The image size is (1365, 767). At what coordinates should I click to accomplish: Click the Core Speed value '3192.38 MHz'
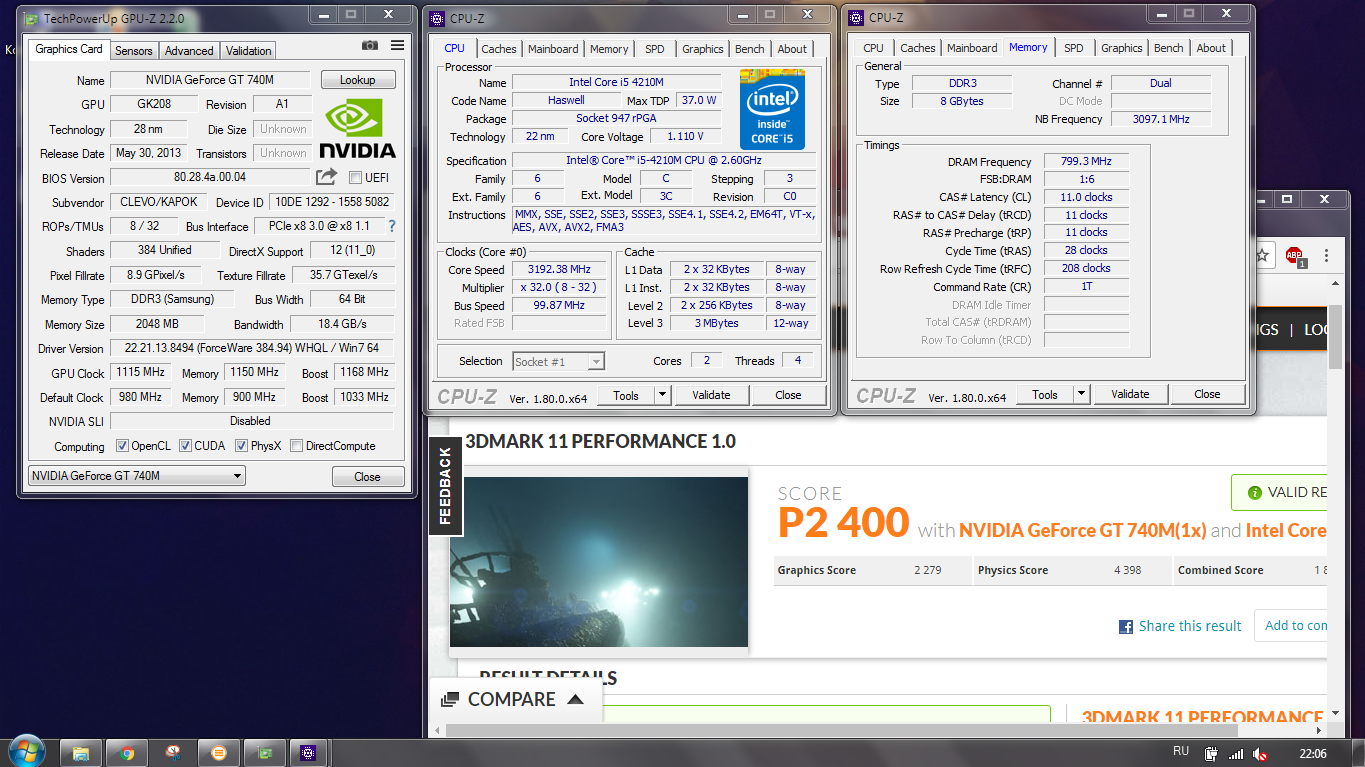tap(559, 270)
